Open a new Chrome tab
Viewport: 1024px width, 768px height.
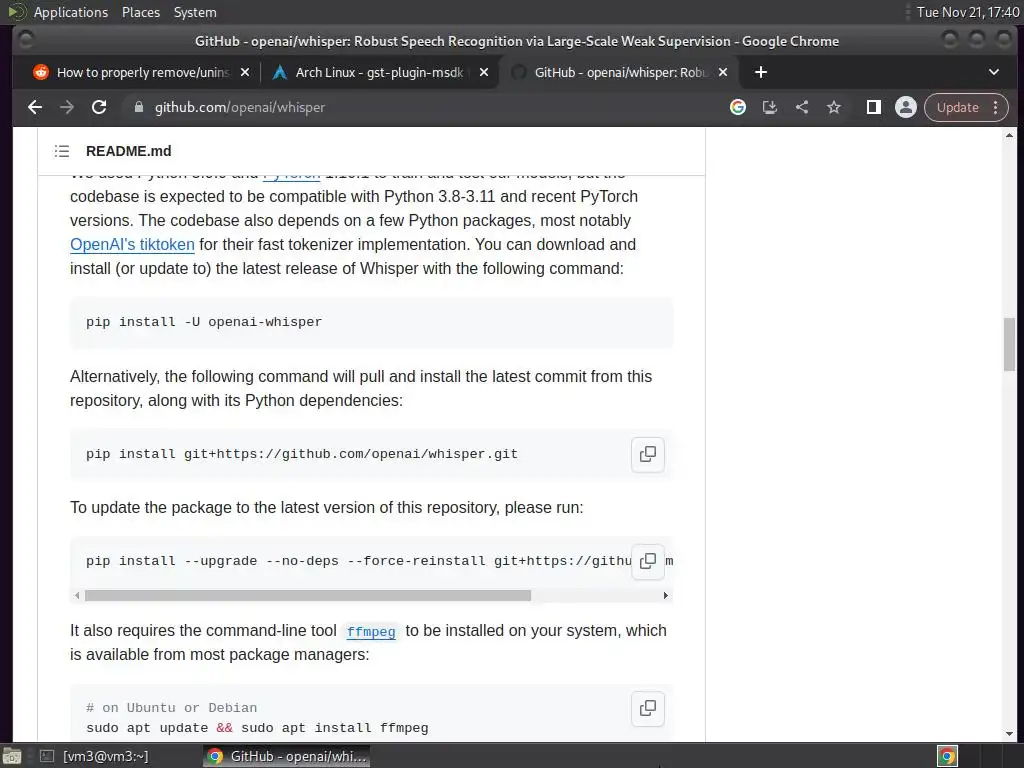tap(761, 72)
